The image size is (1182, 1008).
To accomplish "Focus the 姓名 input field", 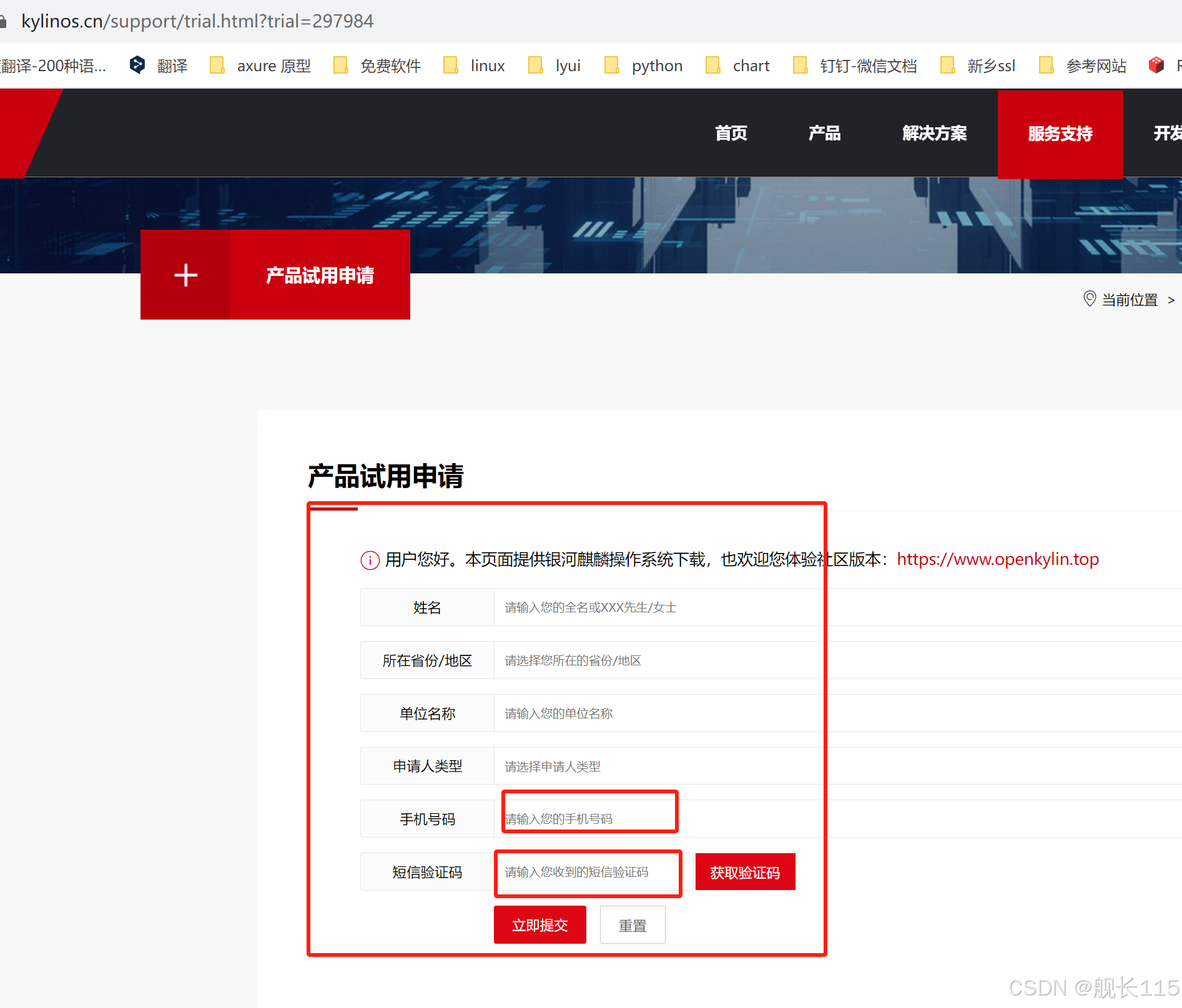I will [837, 607].
